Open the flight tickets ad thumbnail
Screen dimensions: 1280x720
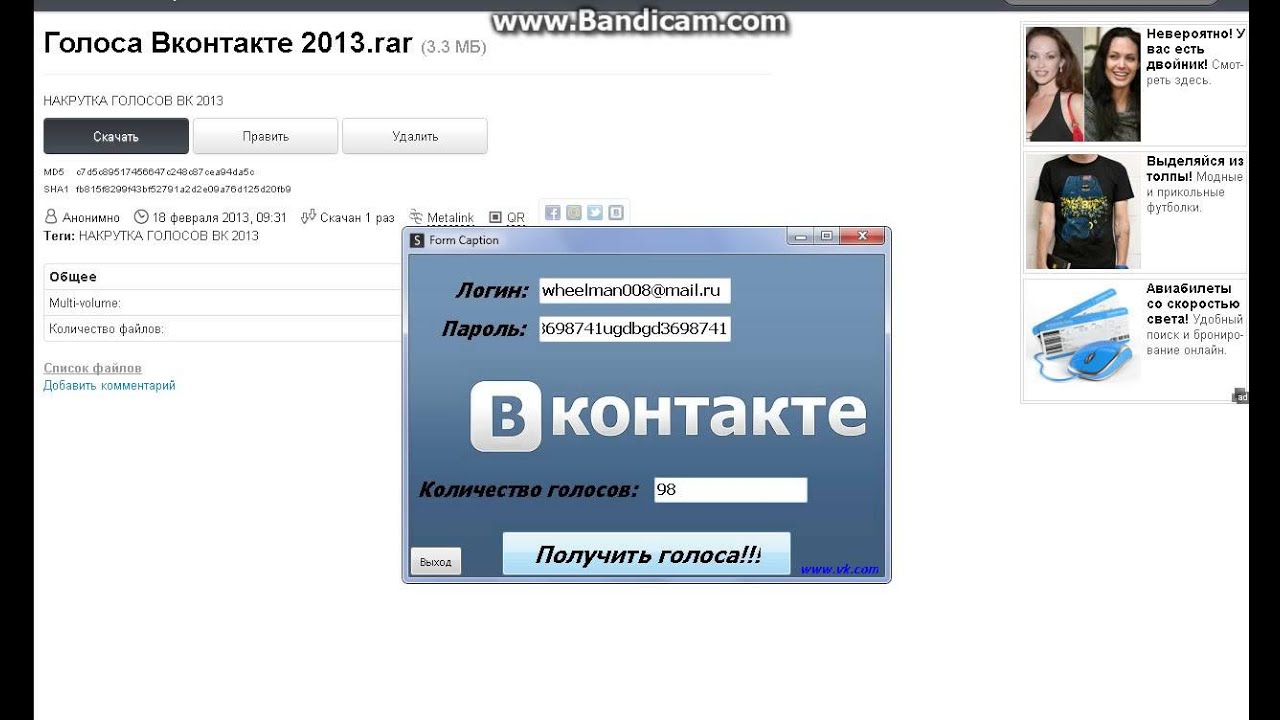point(1083,340)
